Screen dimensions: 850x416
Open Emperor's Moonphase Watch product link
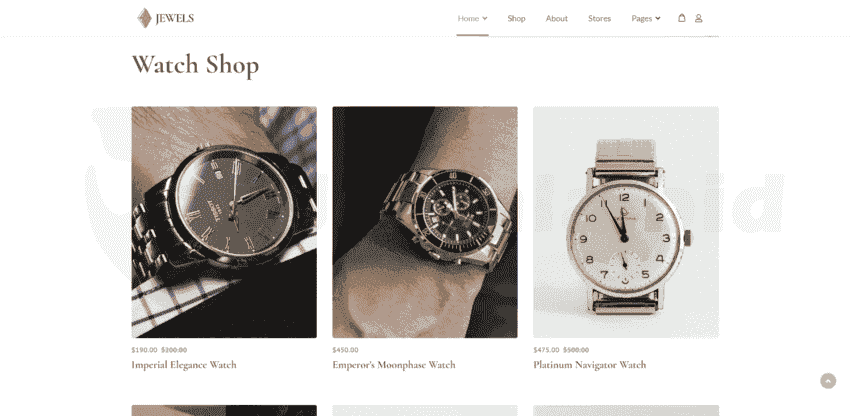pos(394,365)
